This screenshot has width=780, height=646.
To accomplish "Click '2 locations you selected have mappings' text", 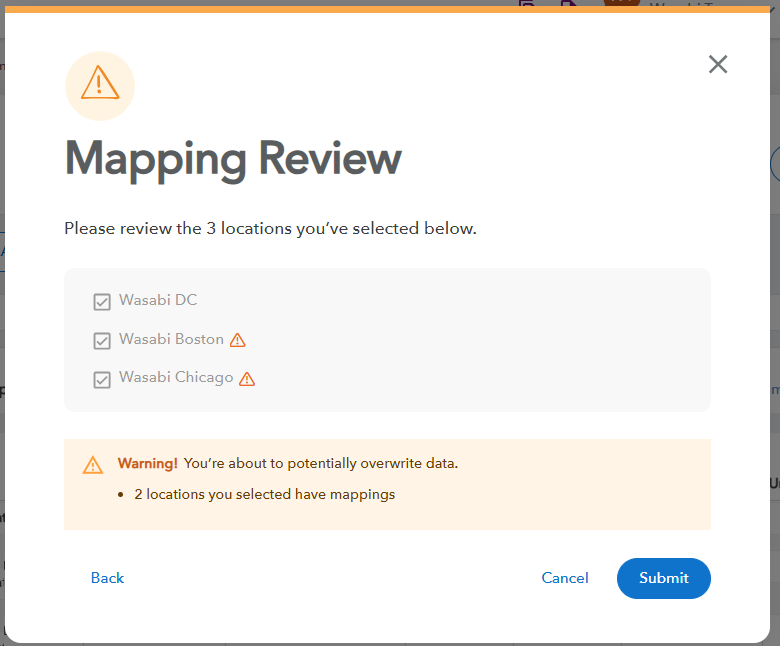I will [265, 494].
